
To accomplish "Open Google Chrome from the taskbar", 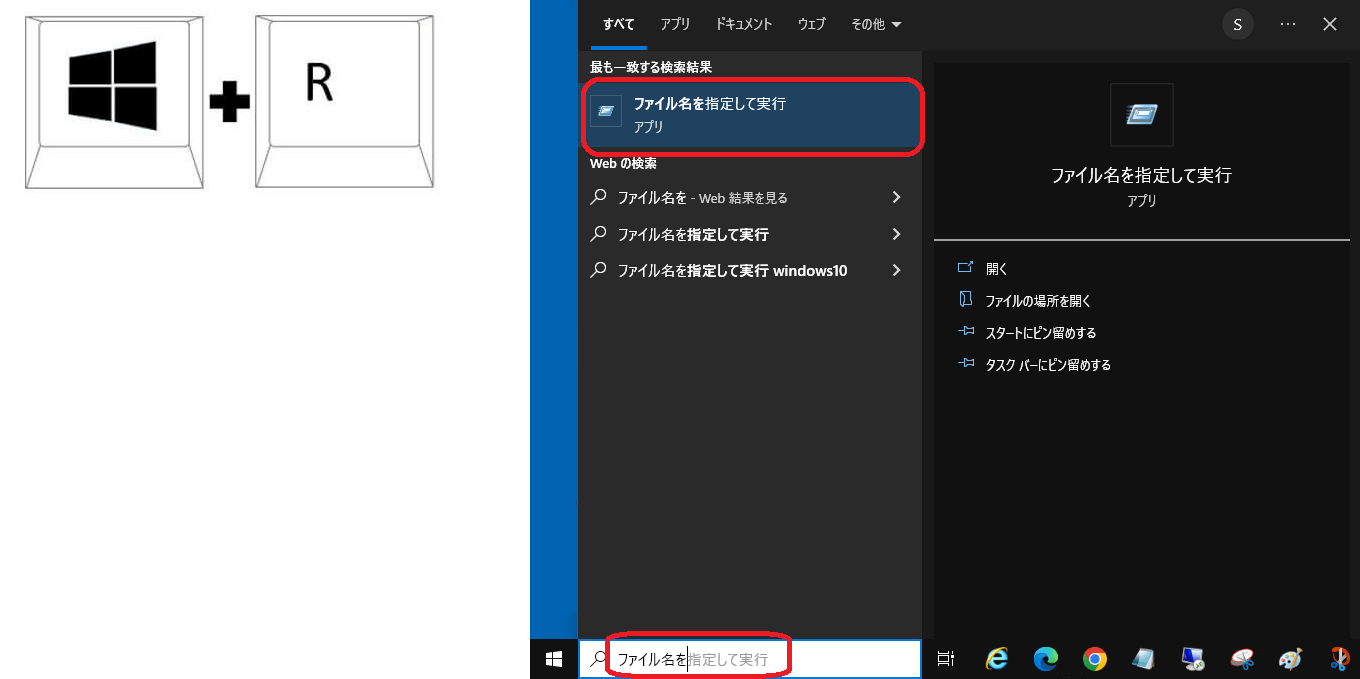I will [1095, 659].
